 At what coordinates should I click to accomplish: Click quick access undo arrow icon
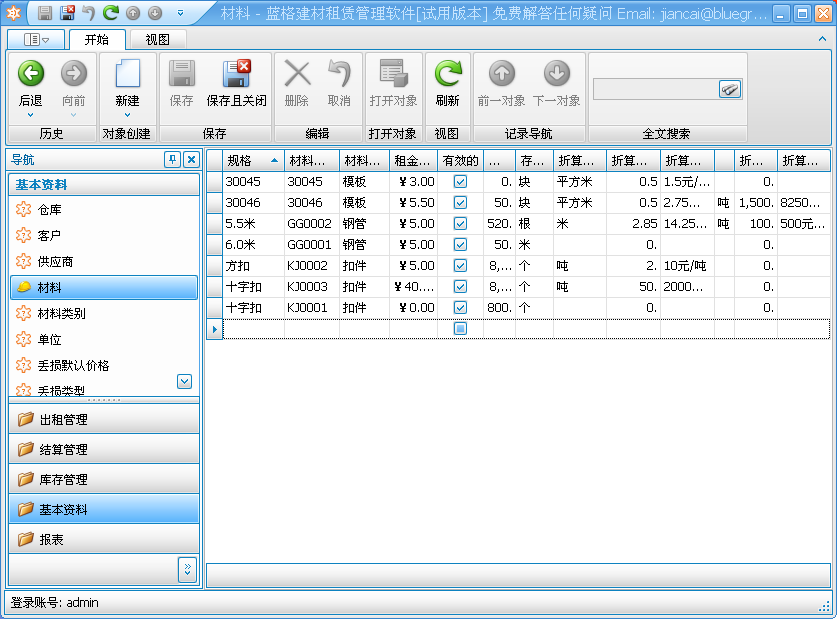pyautogui.click(x=89, y=13)
